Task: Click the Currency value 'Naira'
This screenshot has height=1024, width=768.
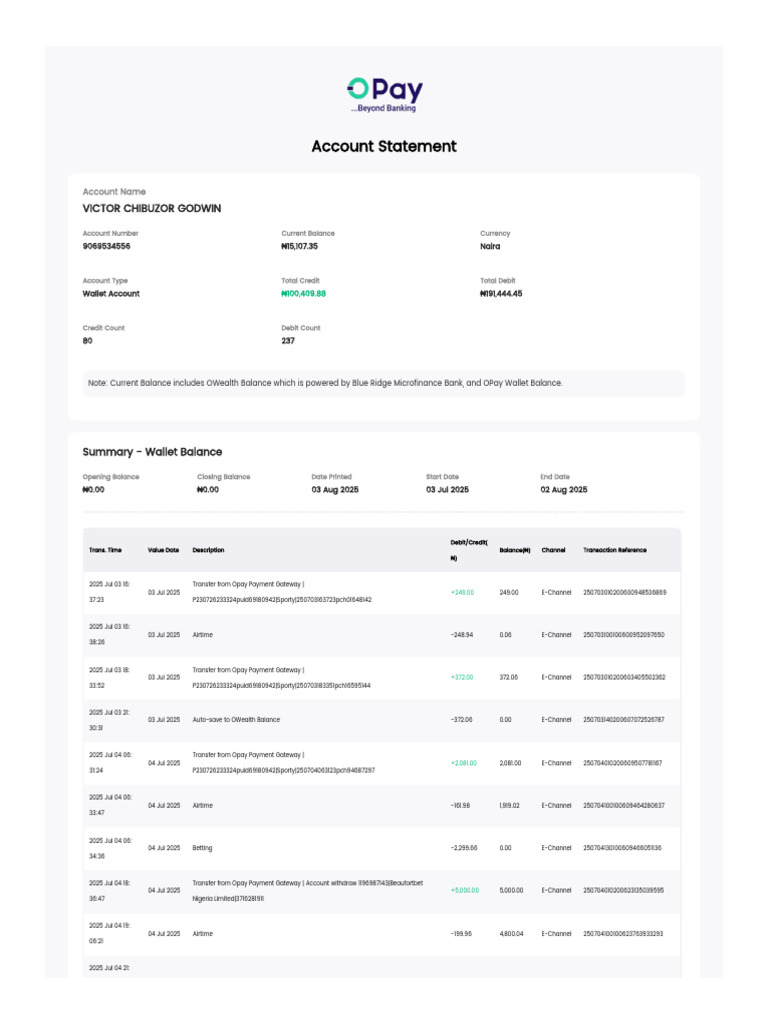Action: tap(490, 246)
